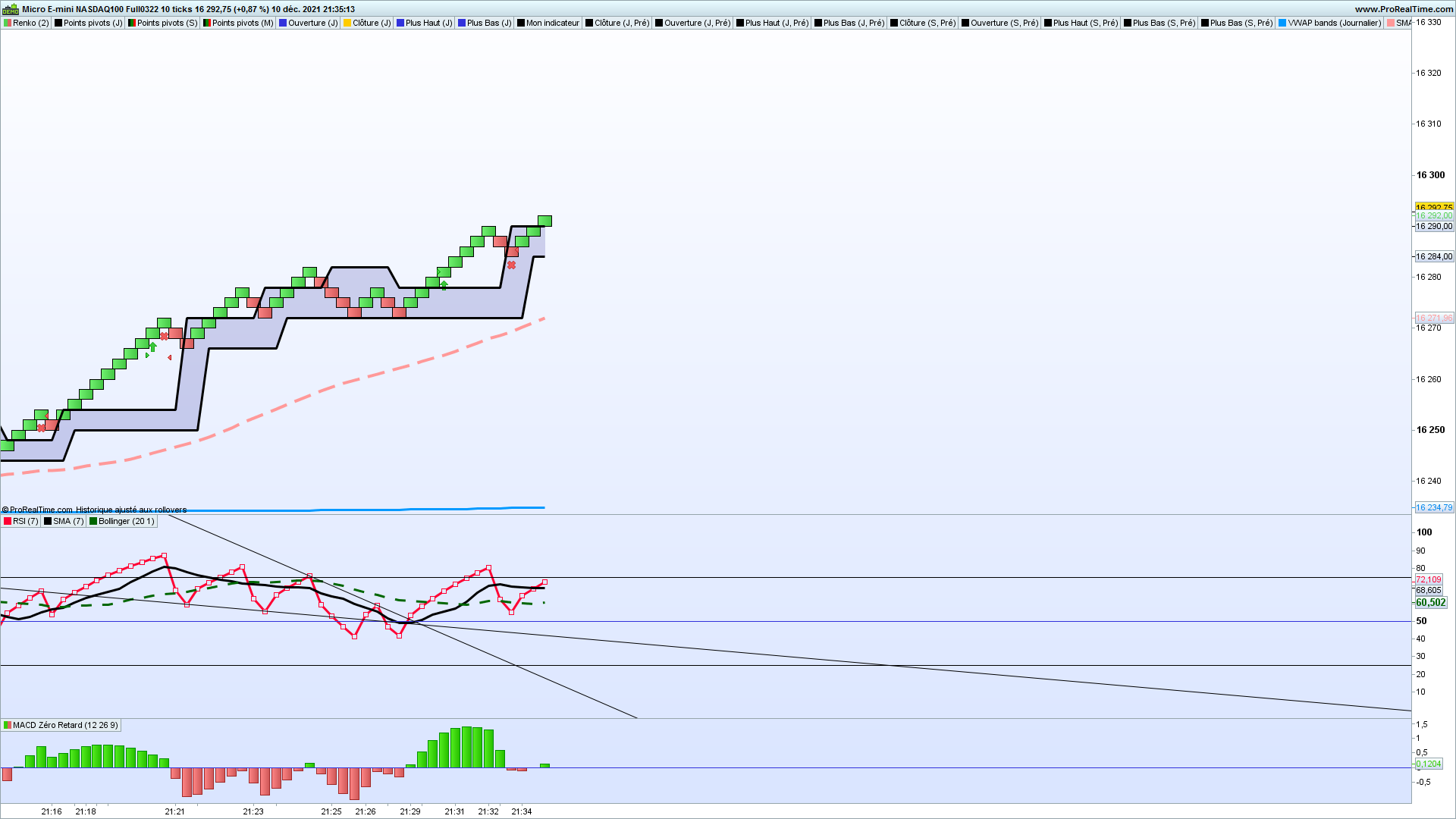Click the www.ProRealTime.com link
The image size is (1456, 819).
pos(1403,9)
